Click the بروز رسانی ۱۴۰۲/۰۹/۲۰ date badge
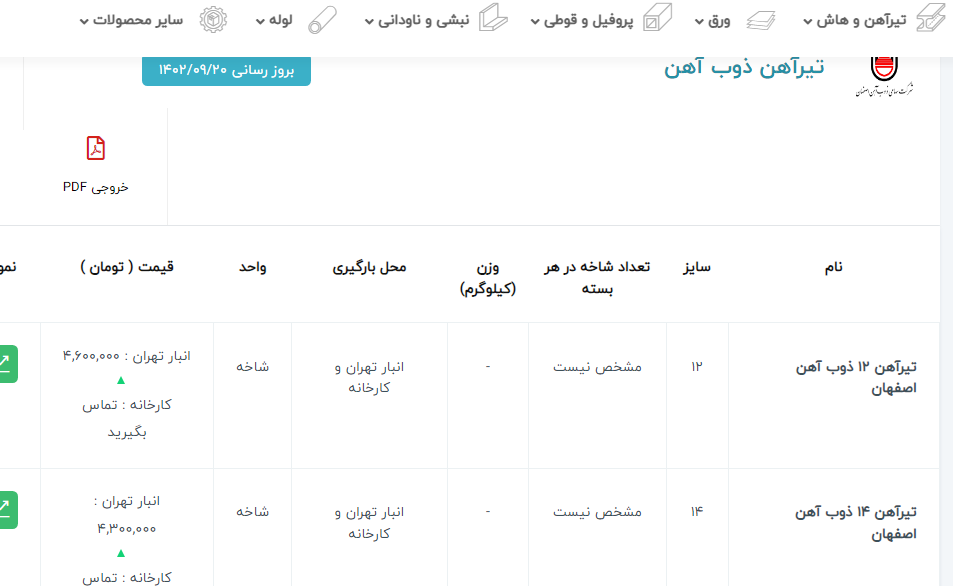Image resolution: width=953 pixels, height=586 pixels. pyautogui.click(x=226, y=70)
